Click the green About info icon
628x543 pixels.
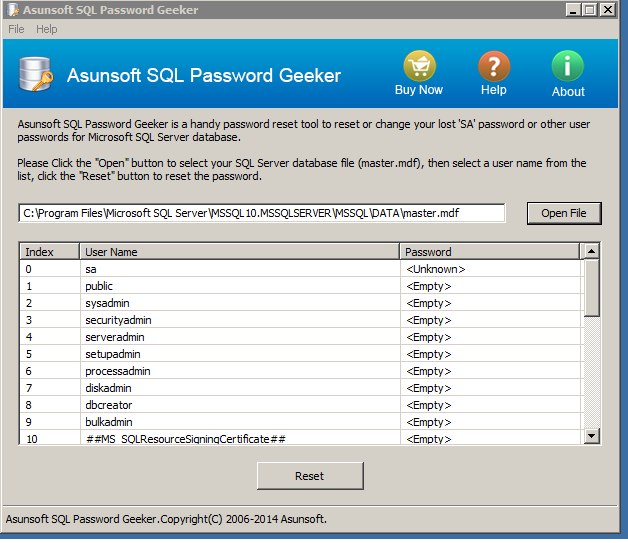[x=568, y=67]
